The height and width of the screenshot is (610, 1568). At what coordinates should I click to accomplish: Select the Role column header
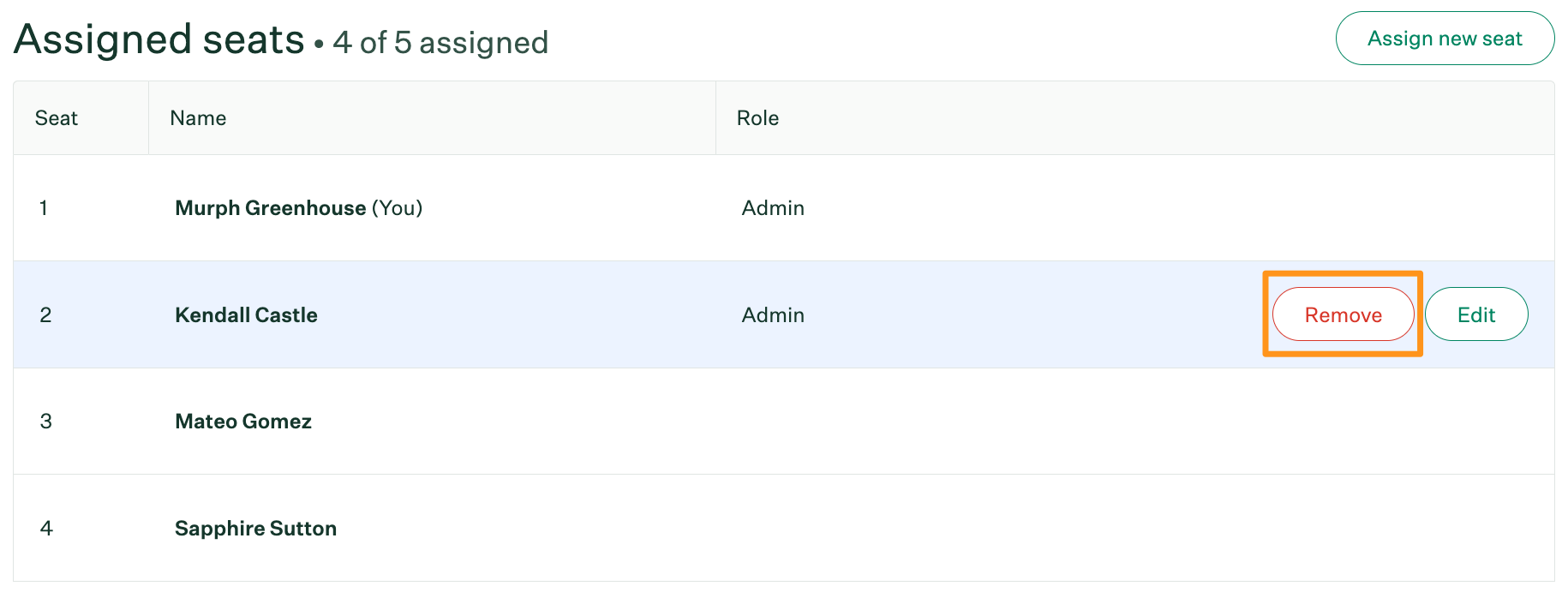point(758,117)
